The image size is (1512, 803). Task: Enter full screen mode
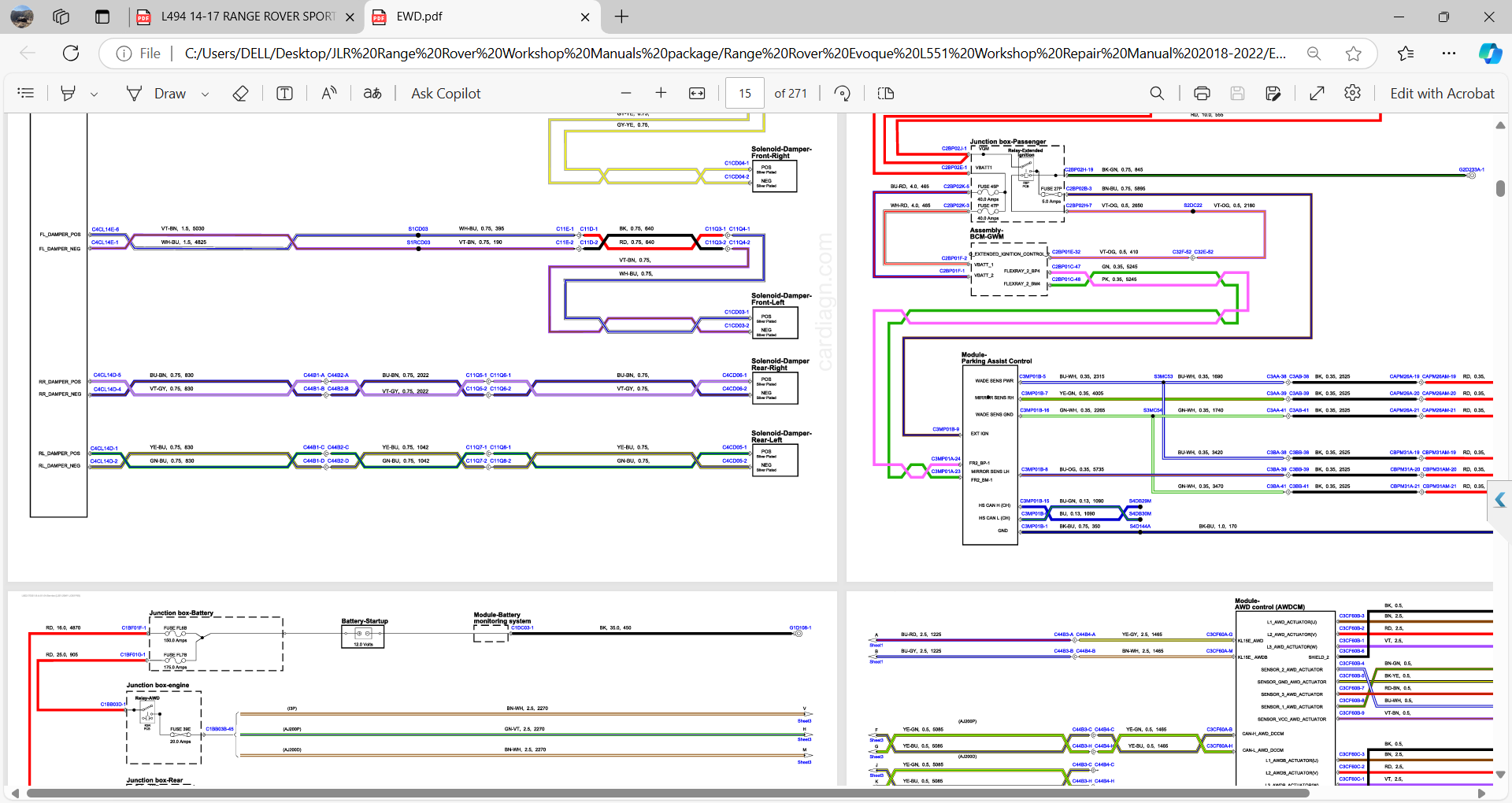point(1316,93)
